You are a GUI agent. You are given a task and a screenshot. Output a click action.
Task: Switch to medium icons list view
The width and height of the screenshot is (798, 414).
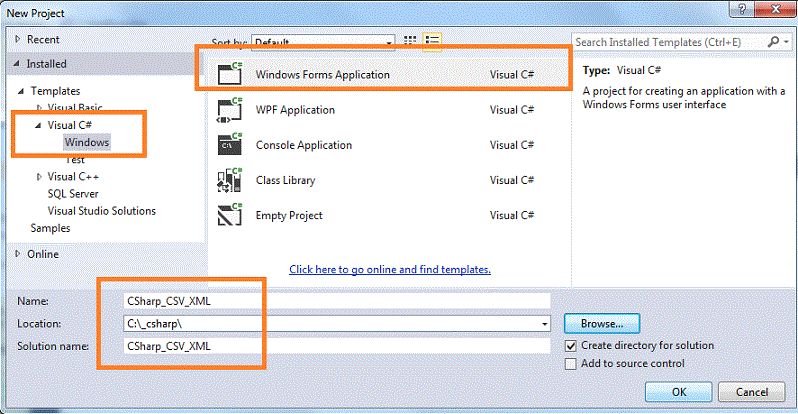(432, 41)
